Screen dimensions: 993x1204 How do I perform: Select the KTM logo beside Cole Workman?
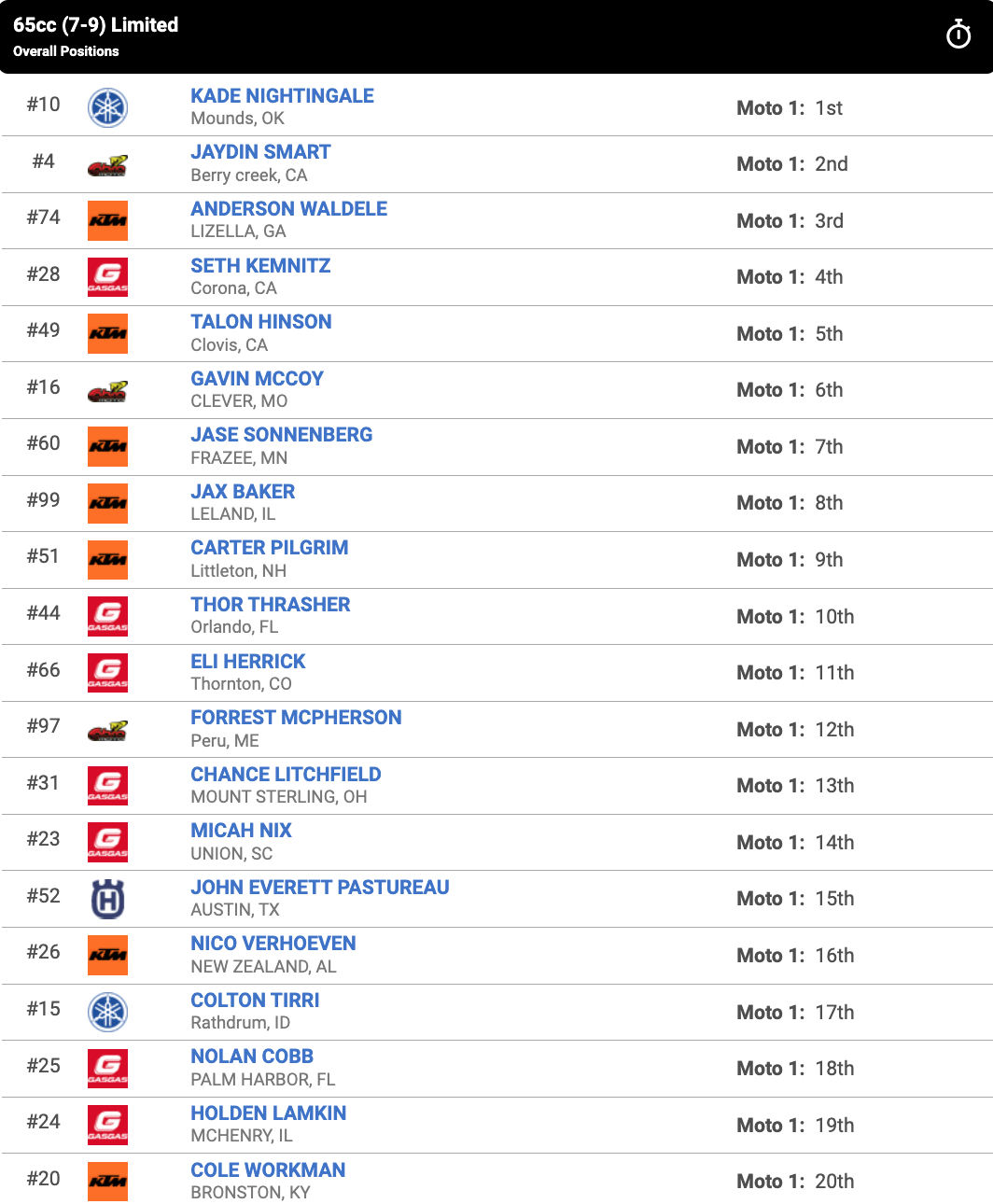tap(107, 1181)
